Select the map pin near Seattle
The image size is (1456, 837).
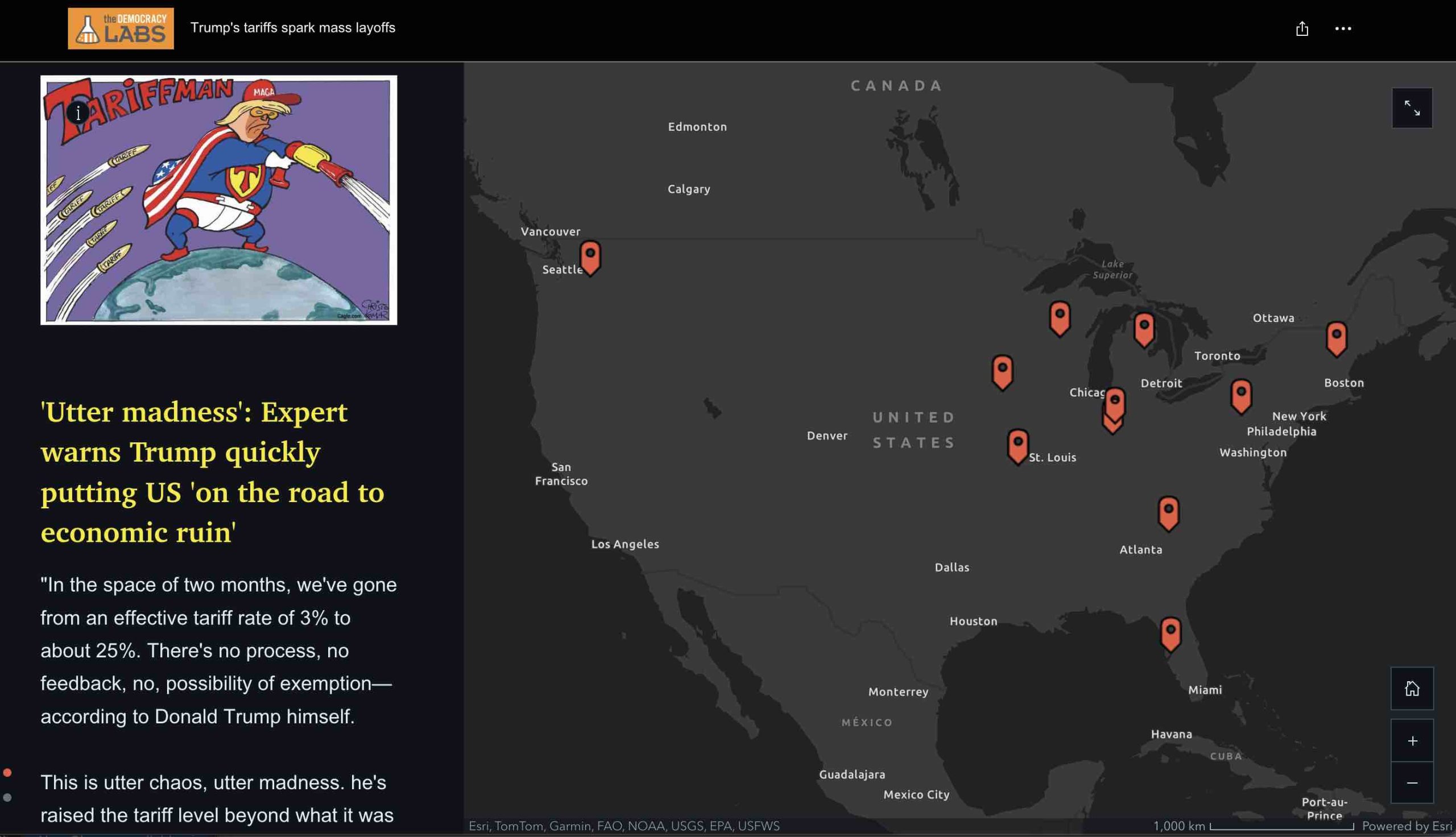590,258
